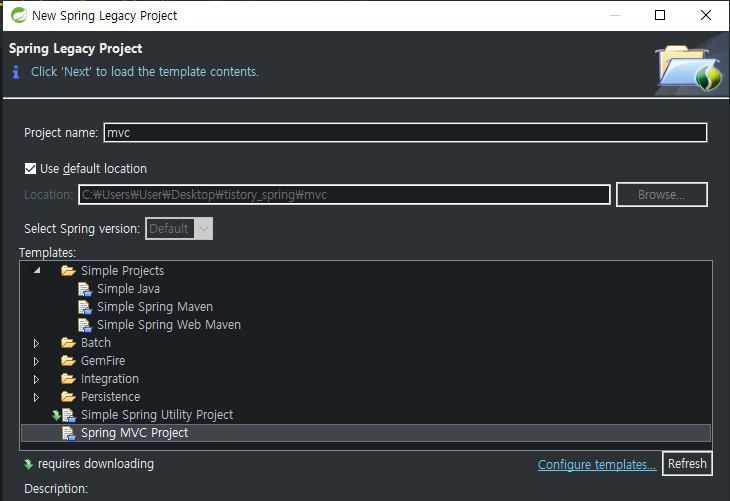Click the 'Spring Legacy Project' heading

tap(75, 48)
